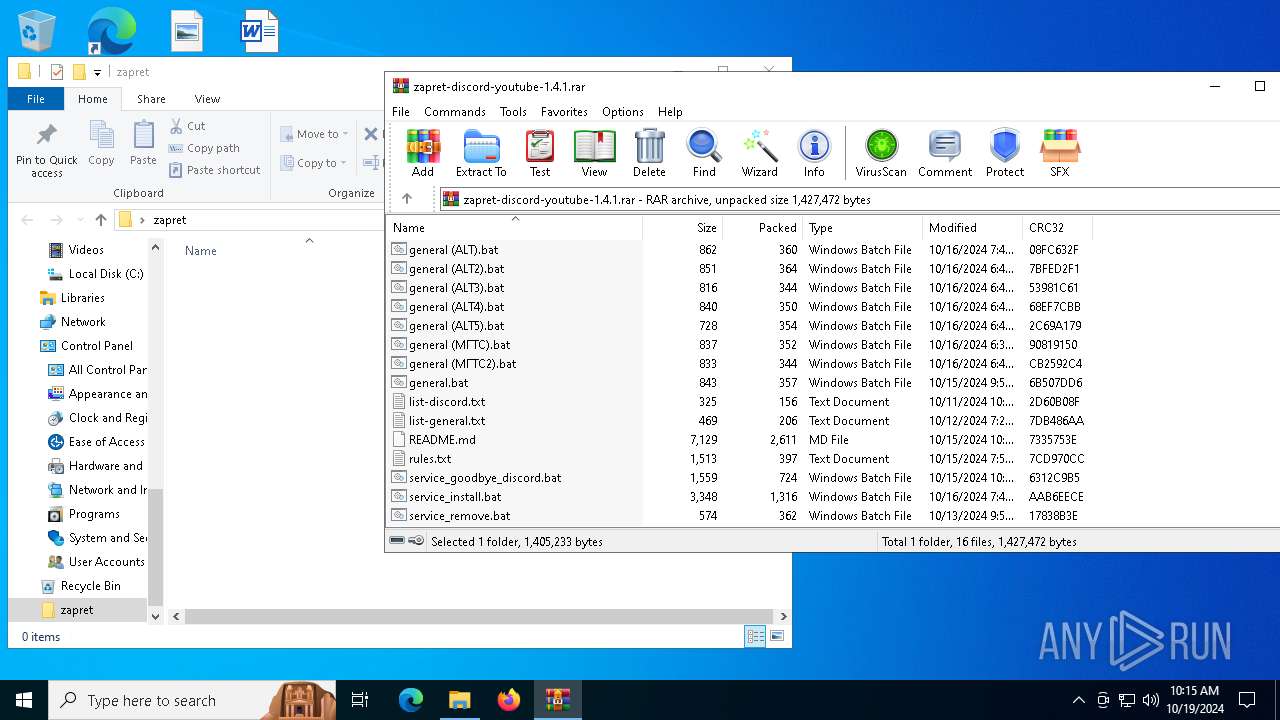
Task: Click Cut in Explorer clipboard group
Action: click(187, 126)
